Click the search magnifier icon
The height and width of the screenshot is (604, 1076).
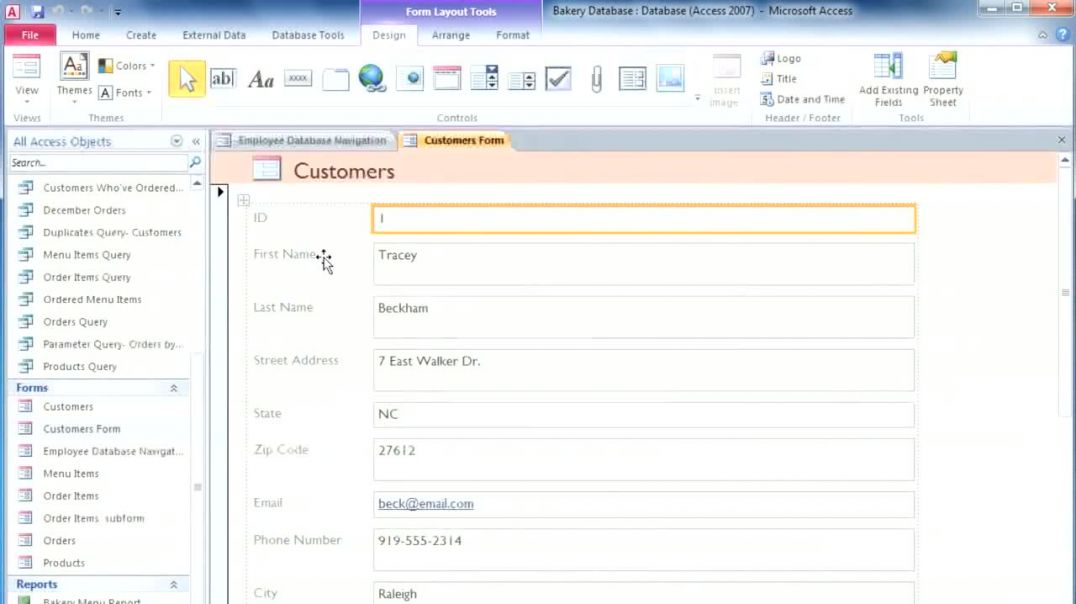[x=195, y=163]
